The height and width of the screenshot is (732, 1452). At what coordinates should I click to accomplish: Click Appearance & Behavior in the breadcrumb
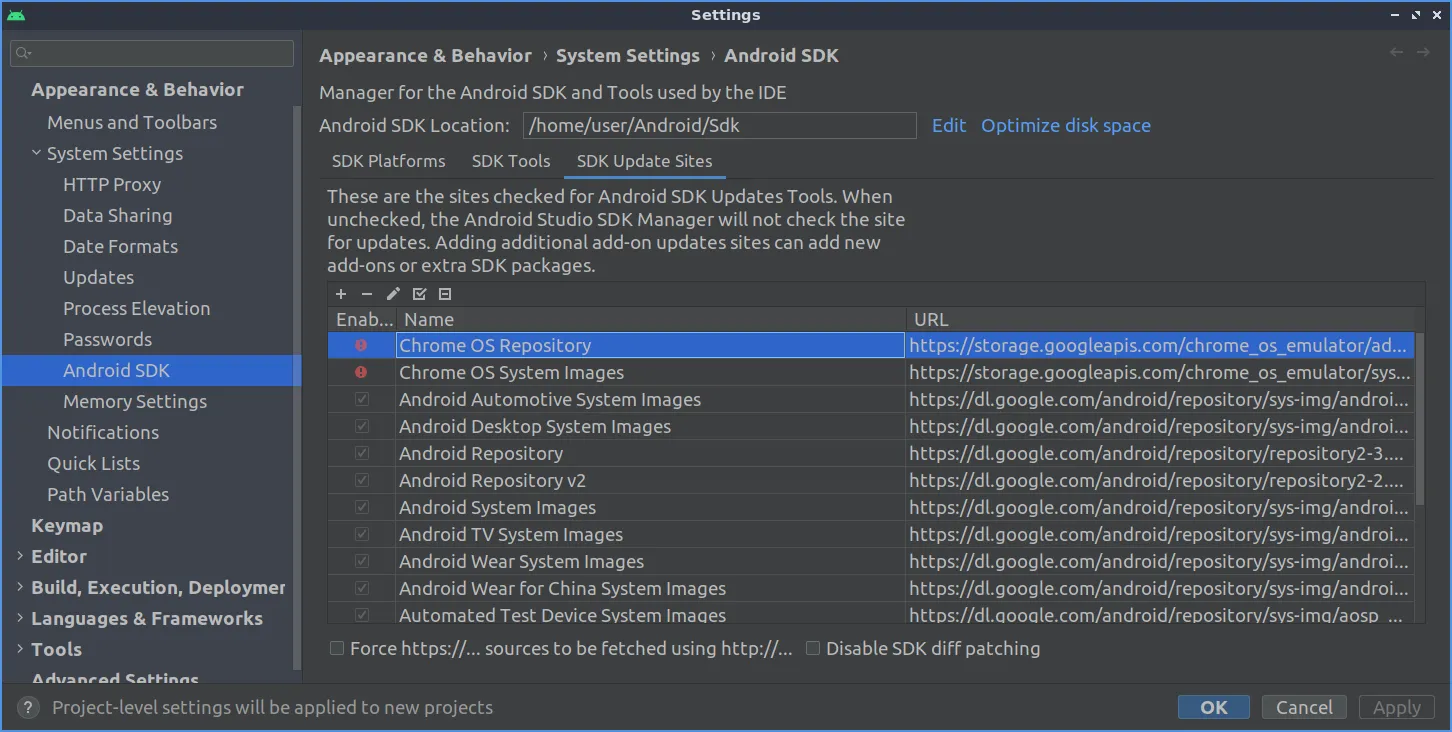point(426,56)
